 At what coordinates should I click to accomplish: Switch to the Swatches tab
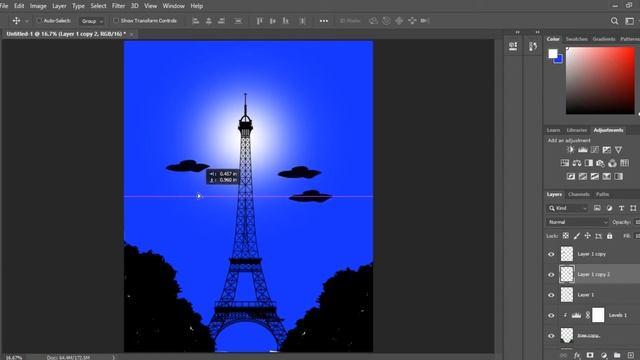[576, 39]
